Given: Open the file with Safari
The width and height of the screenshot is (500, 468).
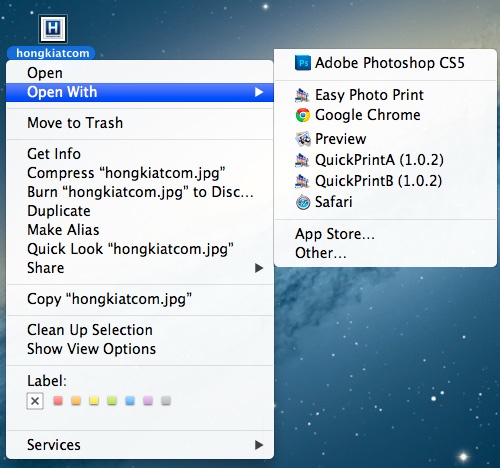Looking at the screenshot, I should [x=385, y=202].
